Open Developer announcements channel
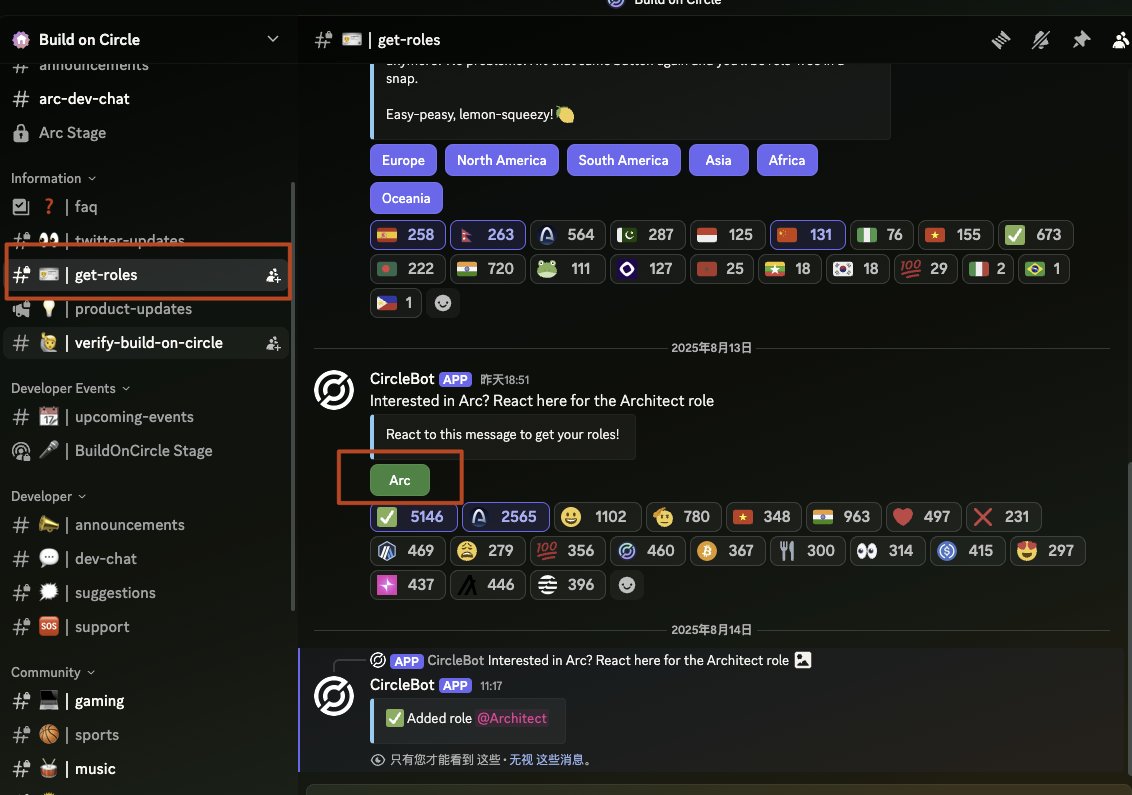 [x=147, y=526]
